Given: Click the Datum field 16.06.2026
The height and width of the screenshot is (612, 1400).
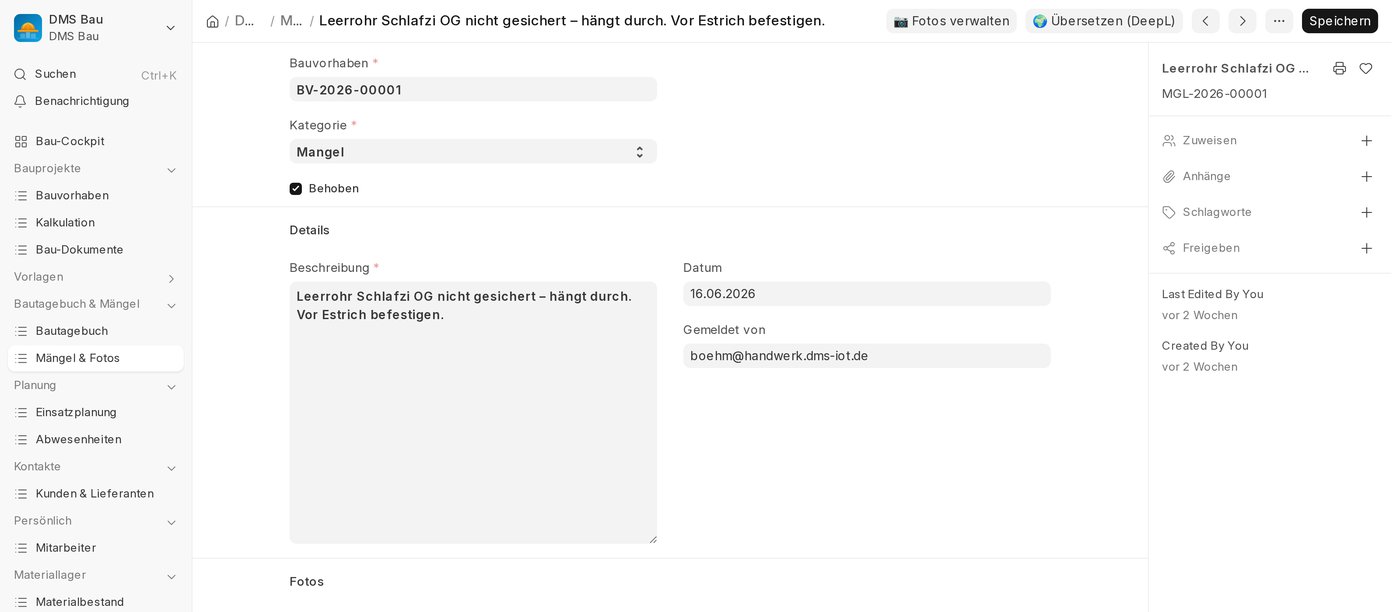Looking at the screenshot, I should click(x=867, y=294).
